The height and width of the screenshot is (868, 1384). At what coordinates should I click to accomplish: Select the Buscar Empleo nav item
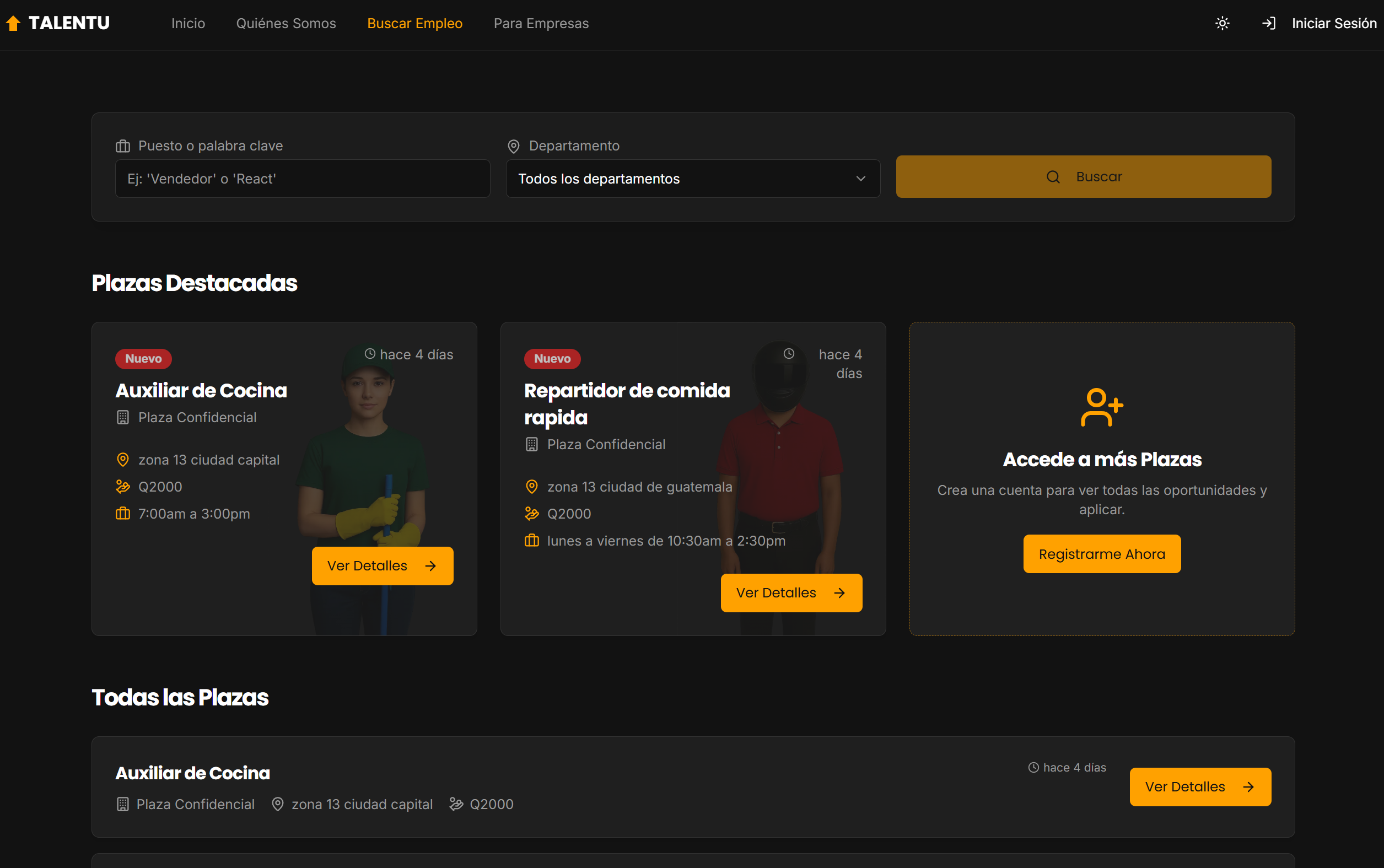coord(415,24)
